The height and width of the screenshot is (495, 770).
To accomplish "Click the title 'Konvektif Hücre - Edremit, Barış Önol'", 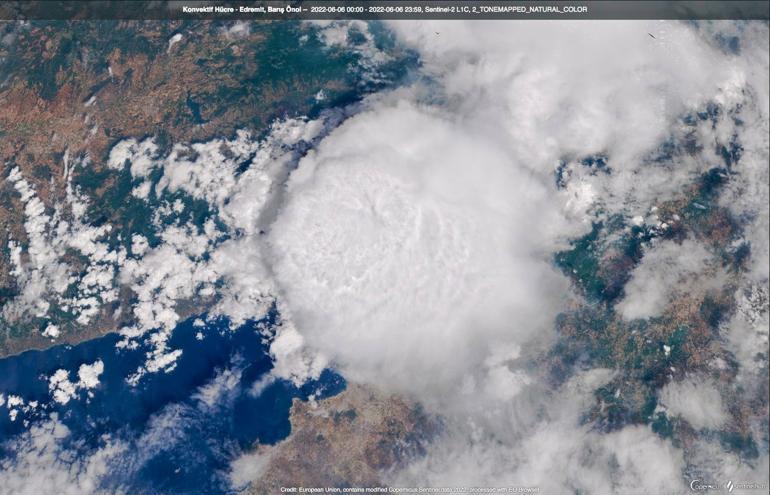I will coord(242,9).
